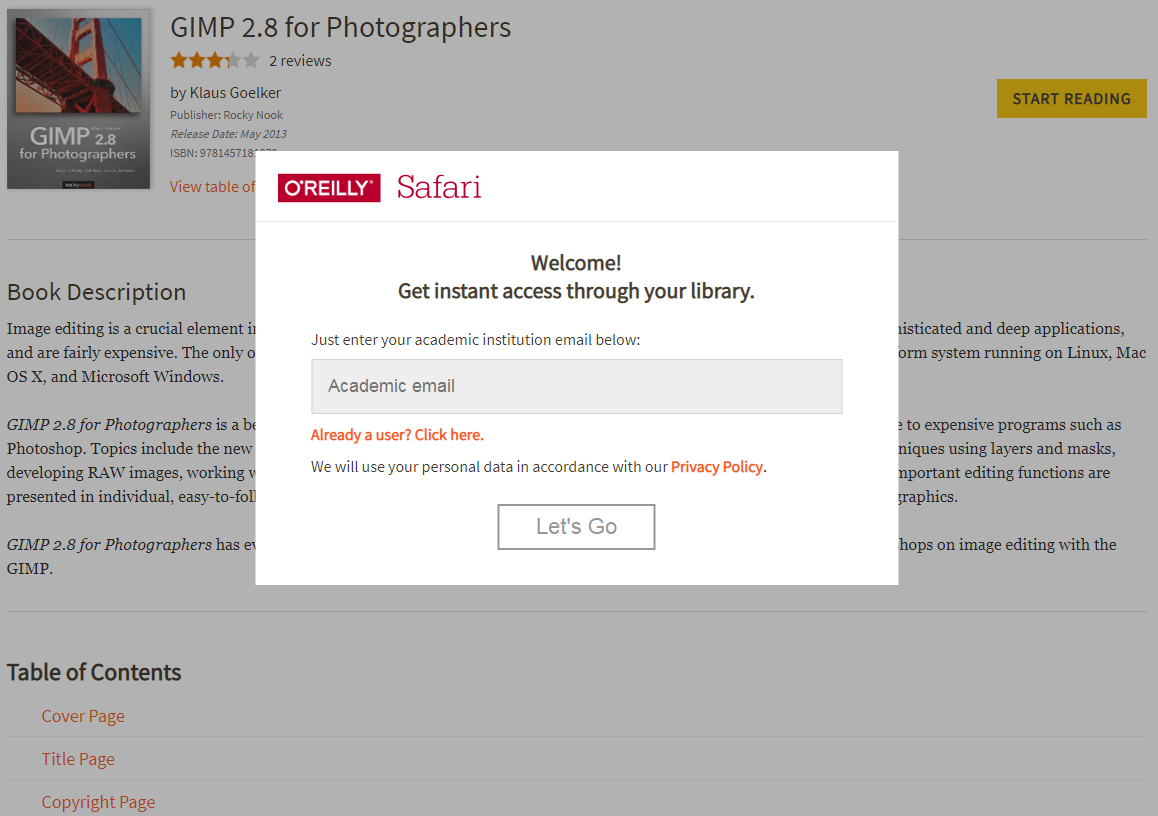Click the View table of contents link
This screenshot has width=1158, height=816.
coord(213,187)
